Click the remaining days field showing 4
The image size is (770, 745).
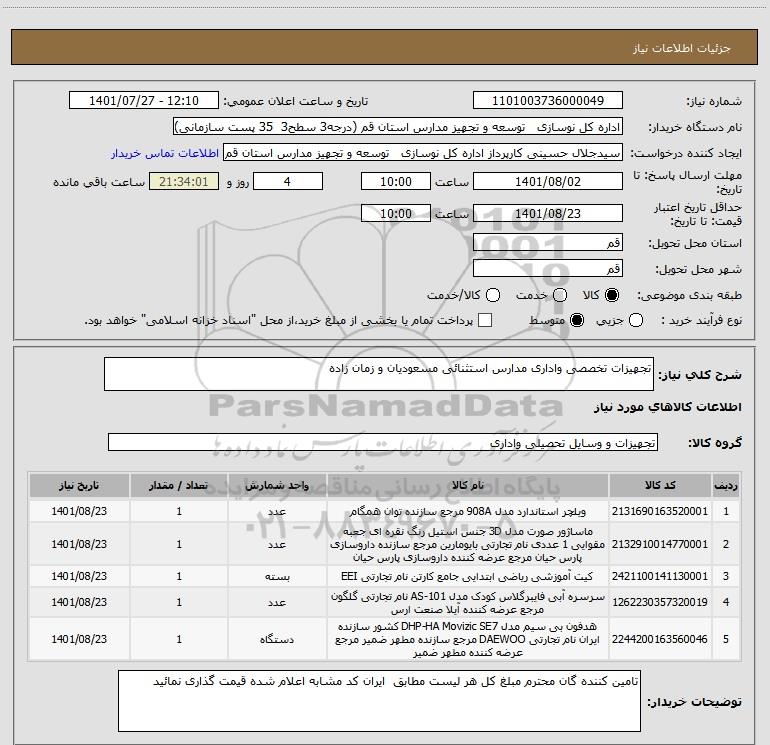287,182
